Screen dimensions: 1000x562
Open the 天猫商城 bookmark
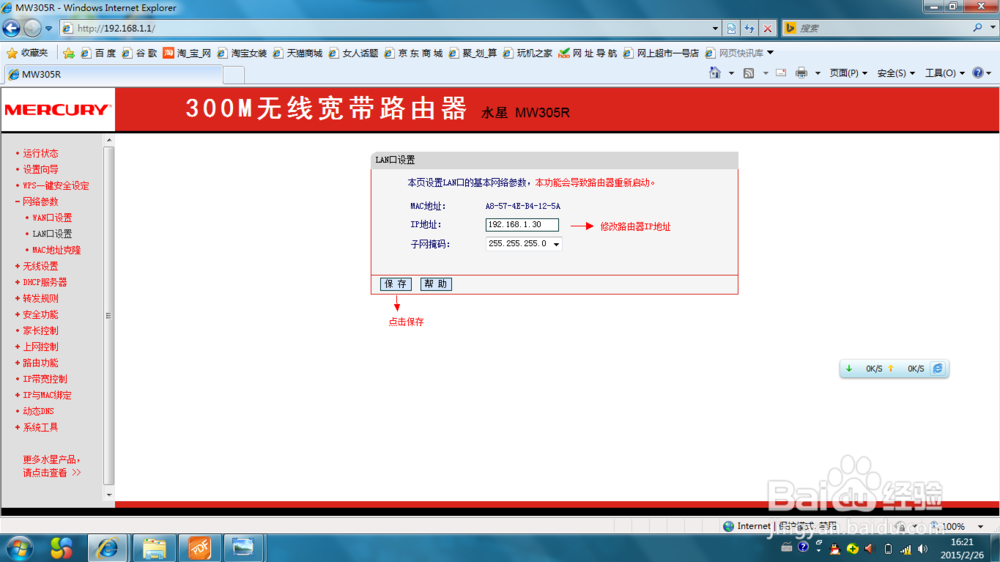[x=297, y=53]
